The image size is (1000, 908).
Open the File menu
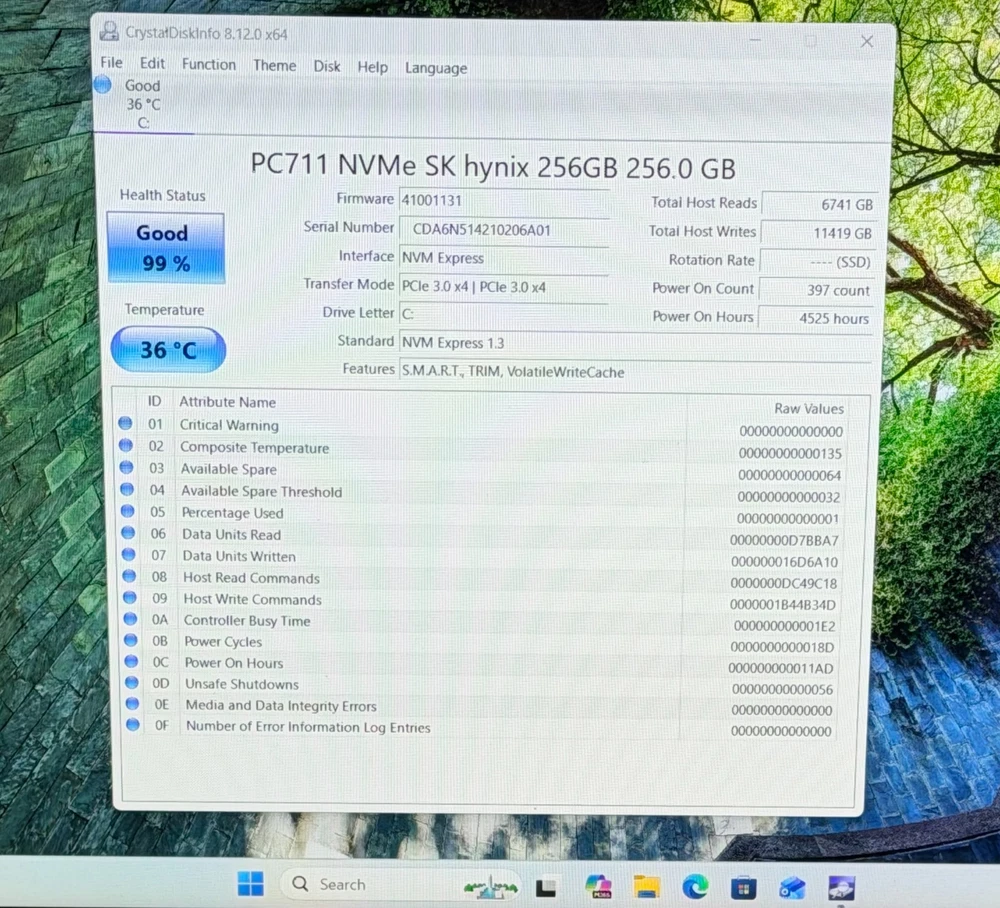click(111, 63)
